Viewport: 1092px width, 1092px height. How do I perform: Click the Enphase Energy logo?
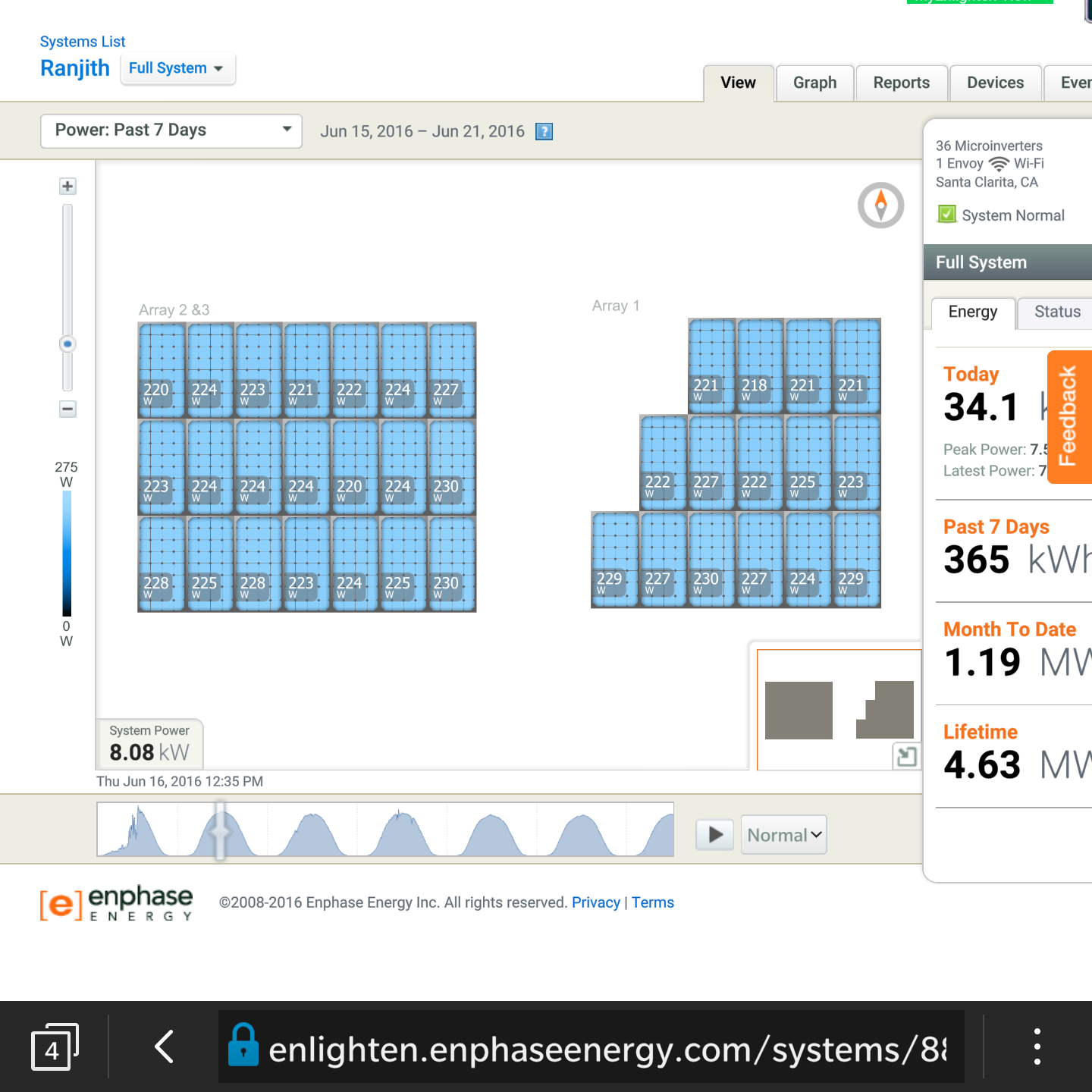(x=115, y=903)
